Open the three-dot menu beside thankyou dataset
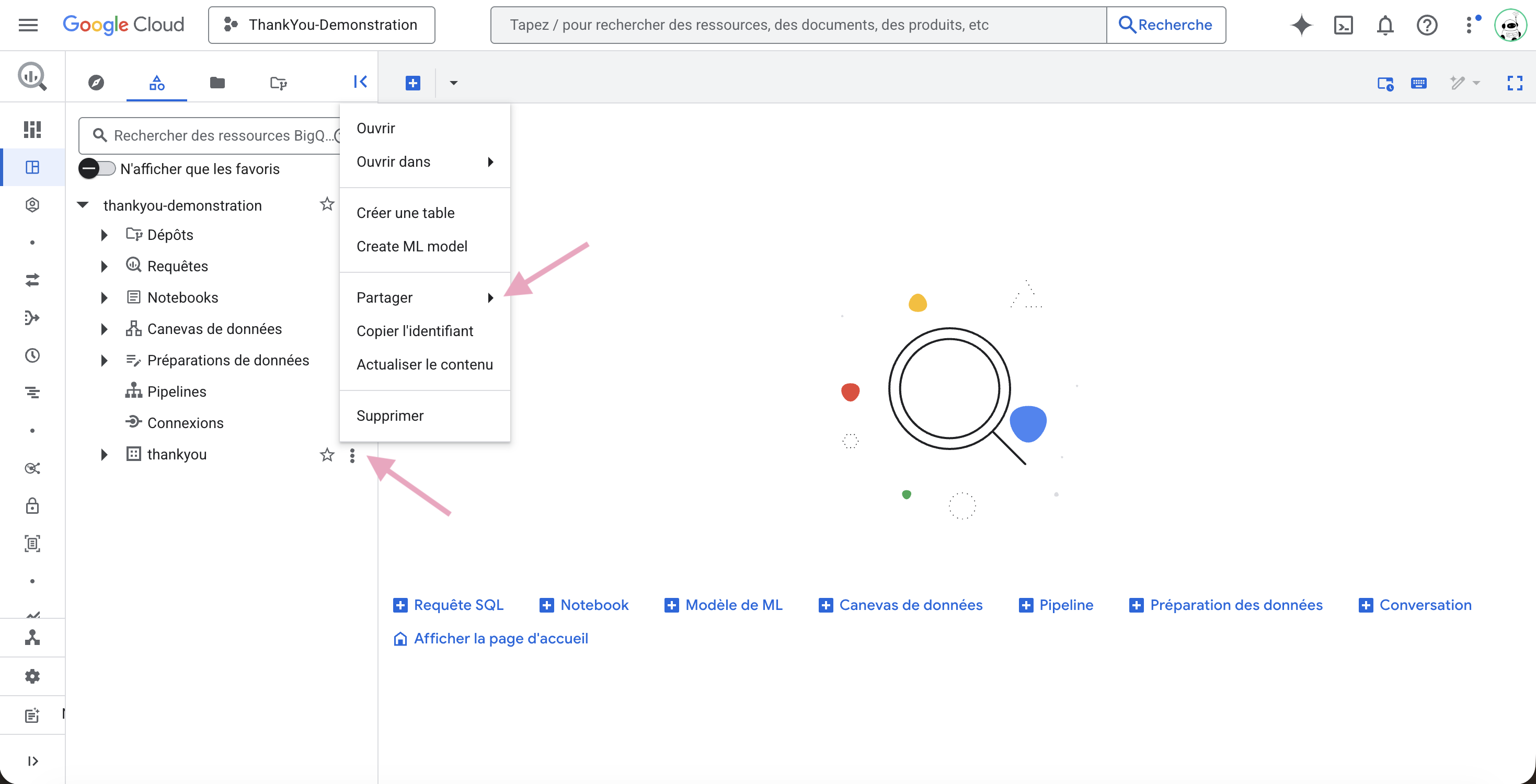The height and width of the screenshot is (784, 1536). click(352, 455)
